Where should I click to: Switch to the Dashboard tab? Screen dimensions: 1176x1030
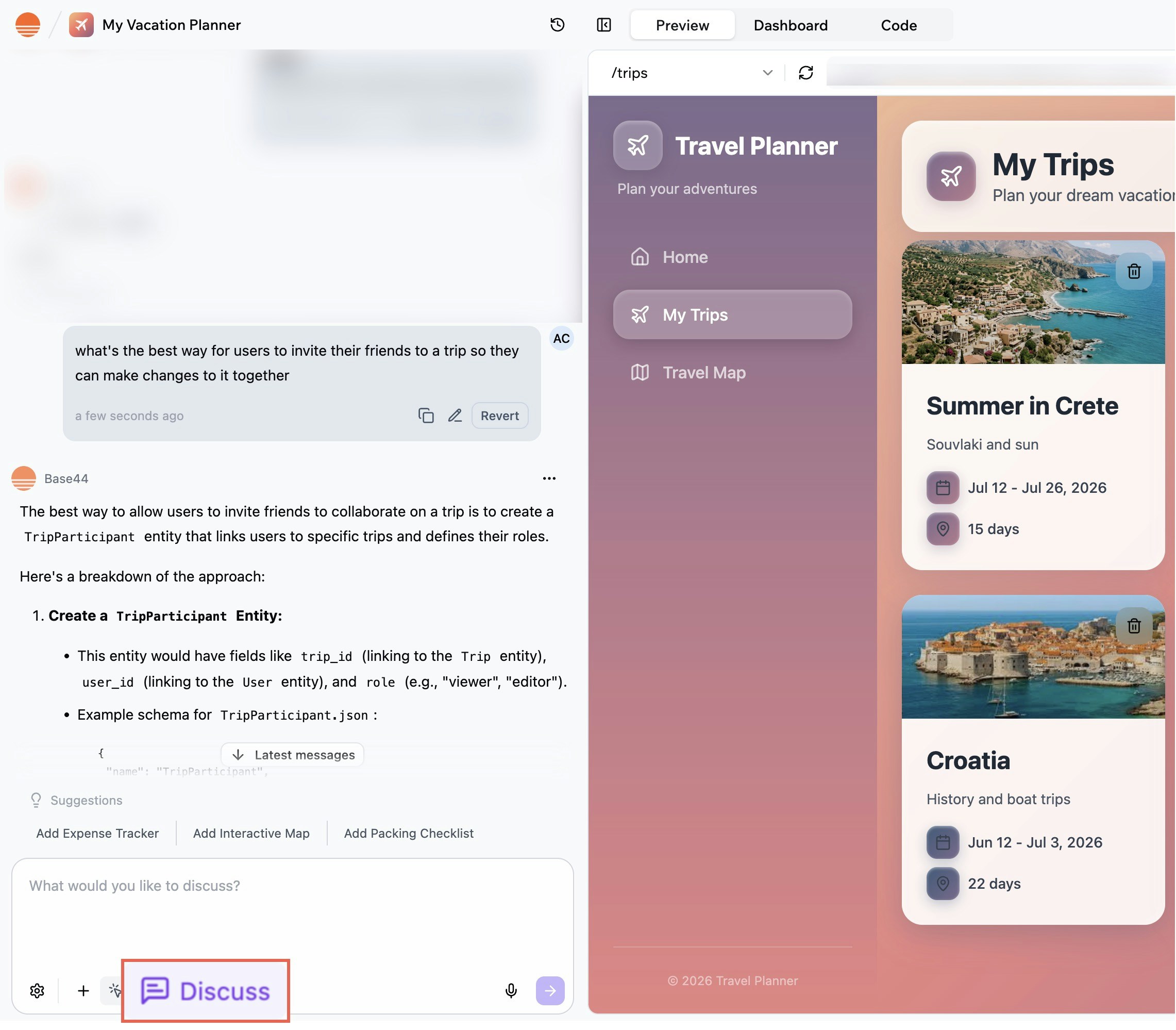tap(790, 25)
